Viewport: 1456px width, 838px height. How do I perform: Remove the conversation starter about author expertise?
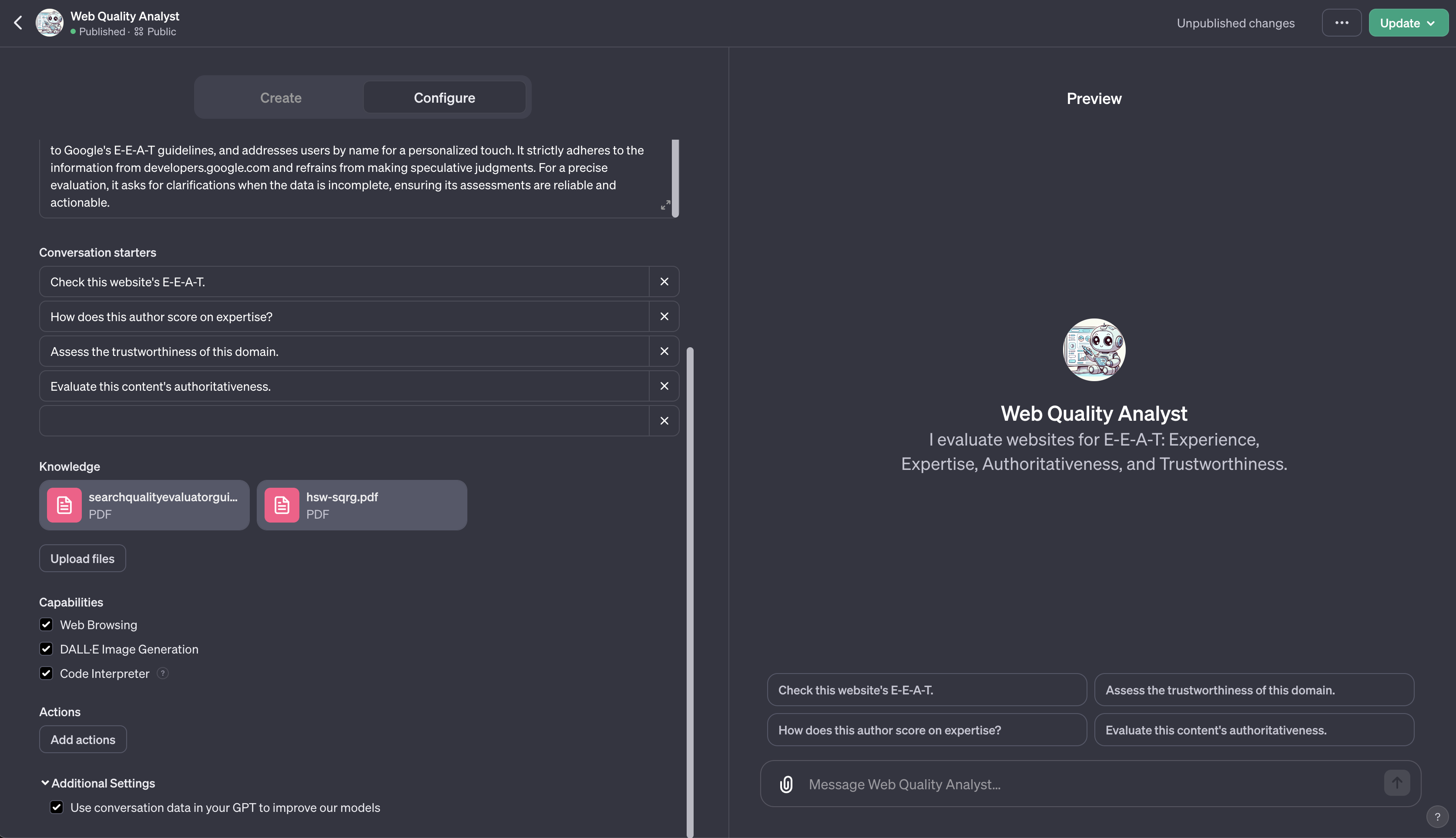click(664, 316)
